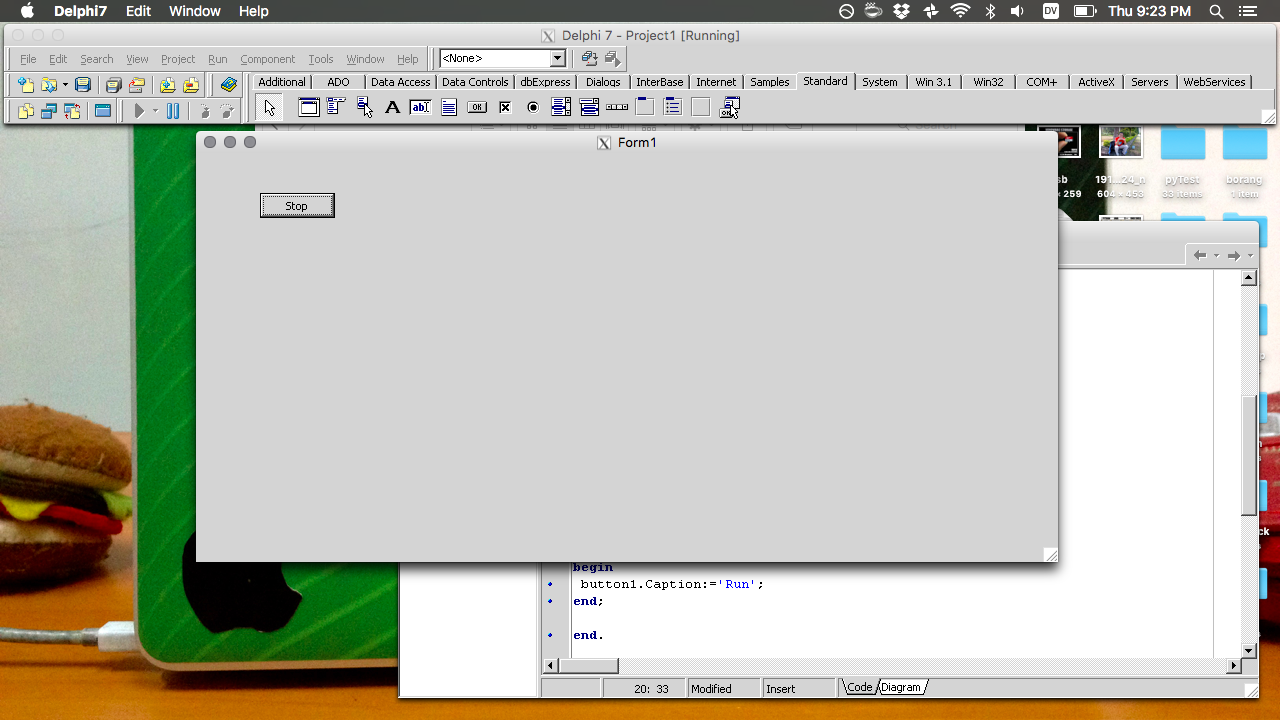
Task: Switch to the Win32 palette tab
Action: click(988, 82)
